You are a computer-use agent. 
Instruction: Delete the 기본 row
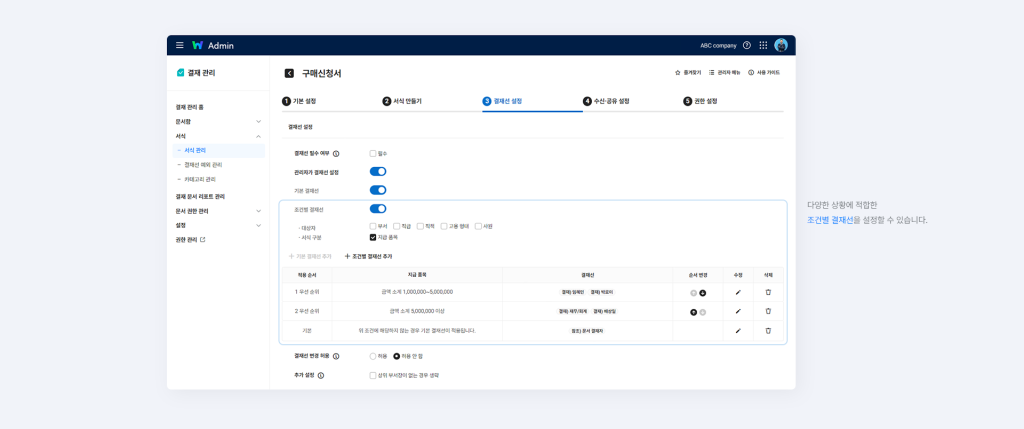tap(768, 331)
